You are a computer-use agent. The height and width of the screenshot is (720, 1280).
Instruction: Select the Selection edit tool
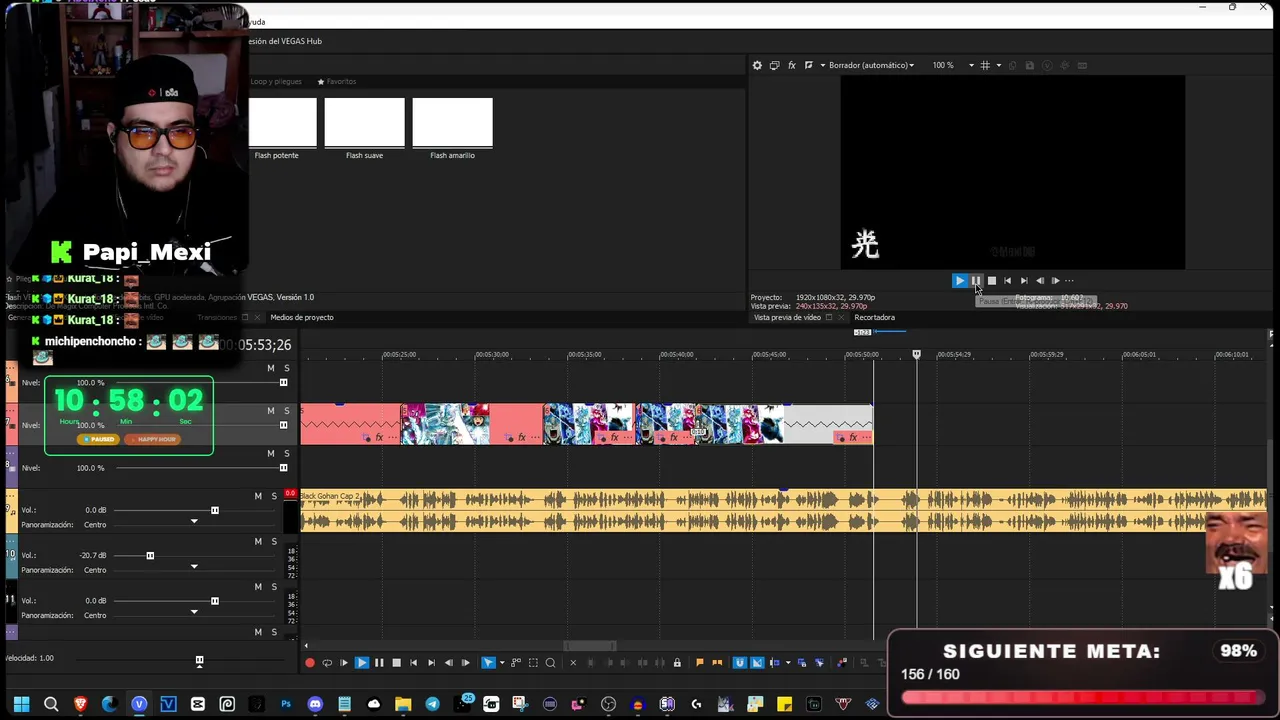click(x=533, y=663)
